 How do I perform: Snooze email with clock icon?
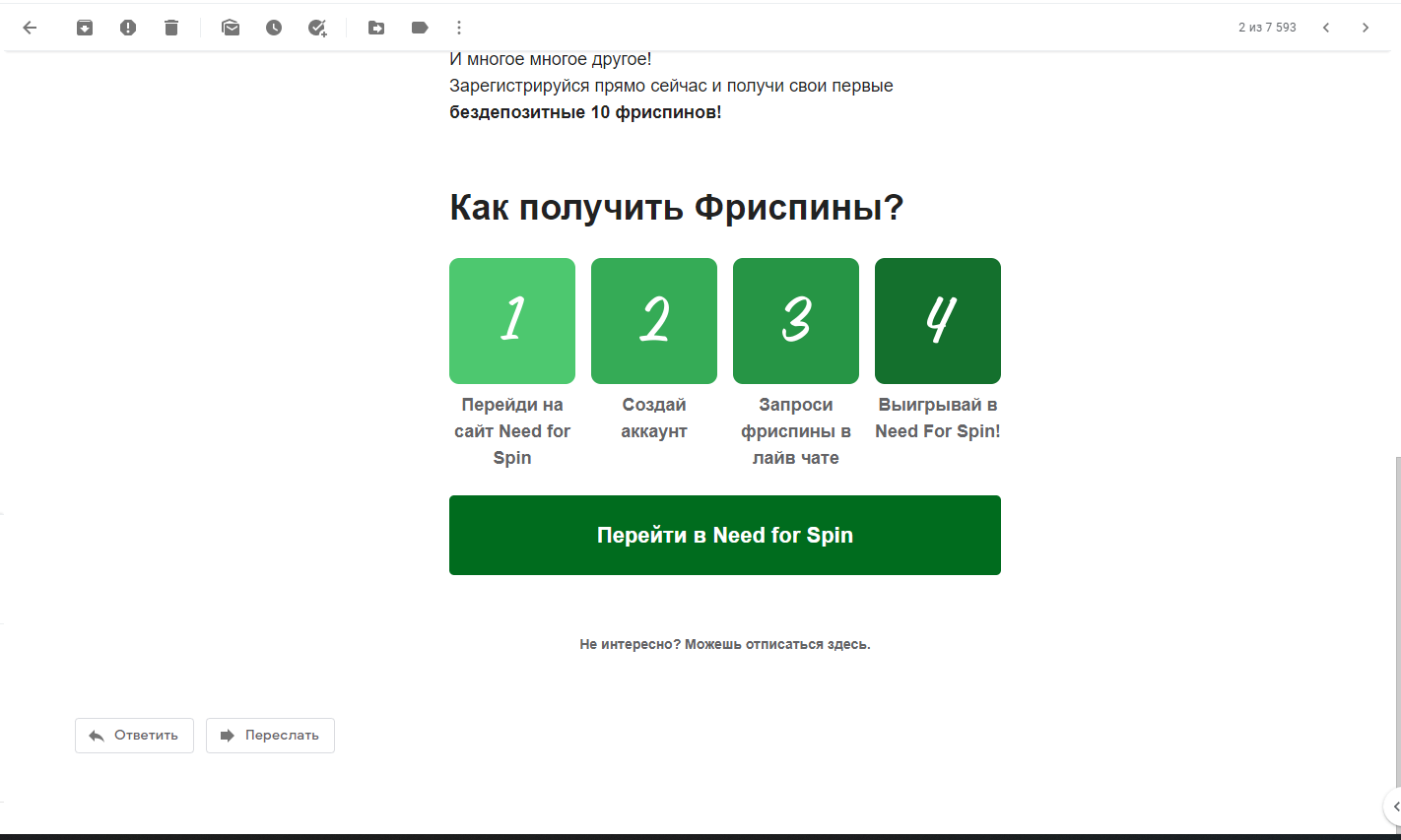pos(274,28)
